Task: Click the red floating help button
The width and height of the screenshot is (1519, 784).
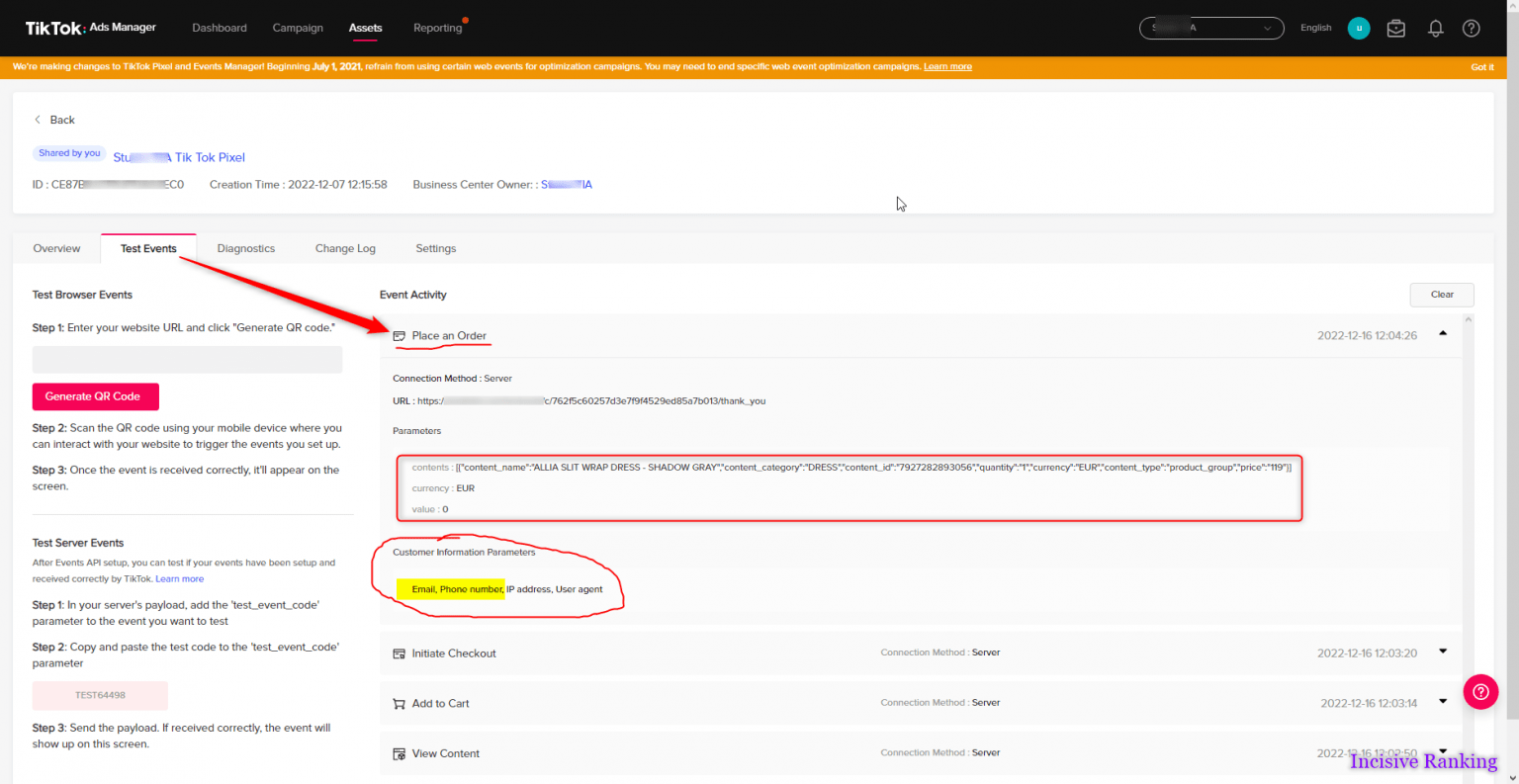Action: (x=1480, y=692)
